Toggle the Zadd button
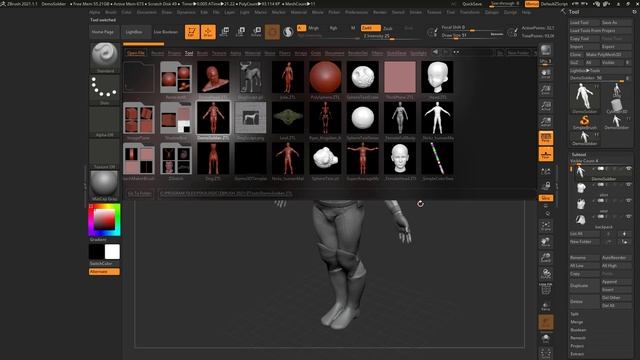640x360 pixels. pos(370,28)
